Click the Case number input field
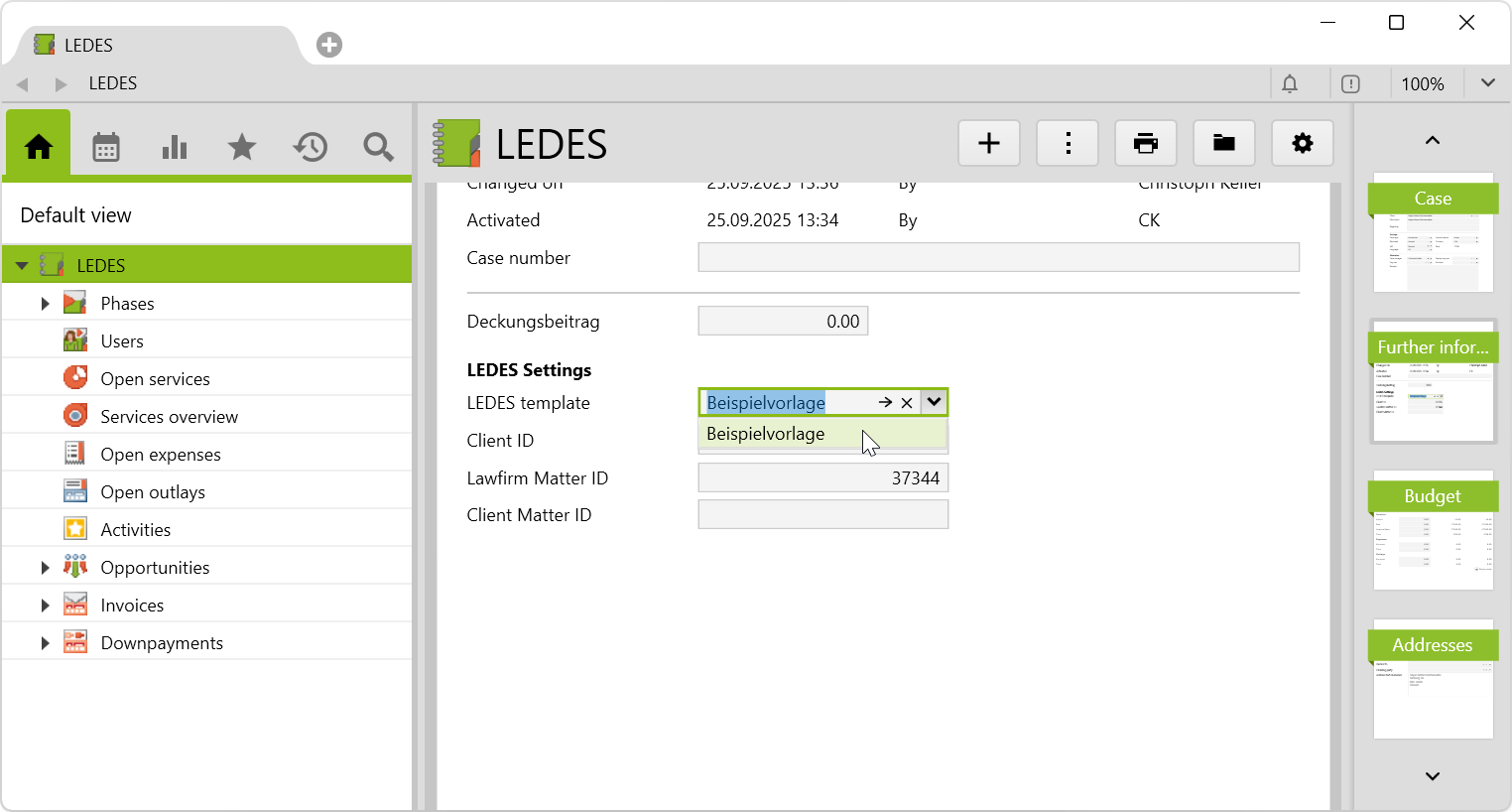The width and height of the screenshot is (1512, 812). pyautogui.click(x=998, y=258)
